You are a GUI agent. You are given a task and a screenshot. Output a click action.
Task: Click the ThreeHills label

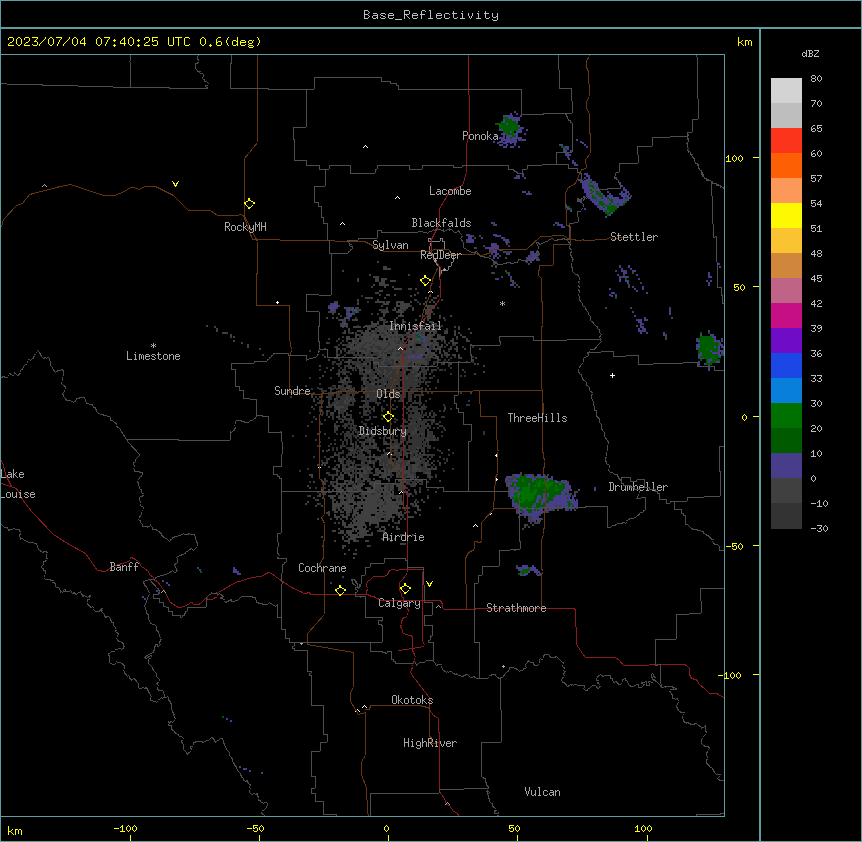(537, 418)
